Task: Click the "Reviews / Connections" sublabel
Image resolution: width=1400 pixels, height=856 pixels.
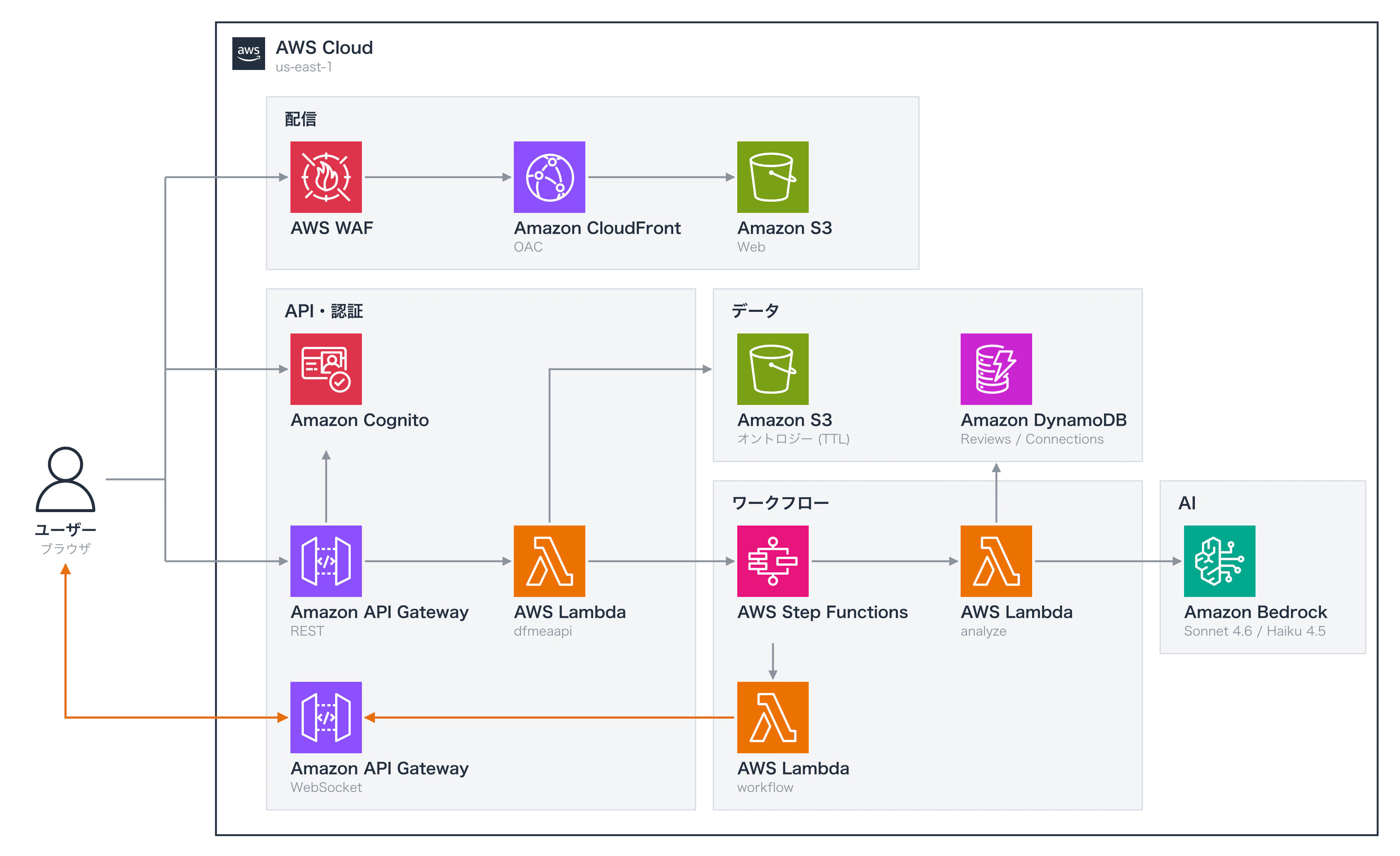Action: coord(1032,439)
